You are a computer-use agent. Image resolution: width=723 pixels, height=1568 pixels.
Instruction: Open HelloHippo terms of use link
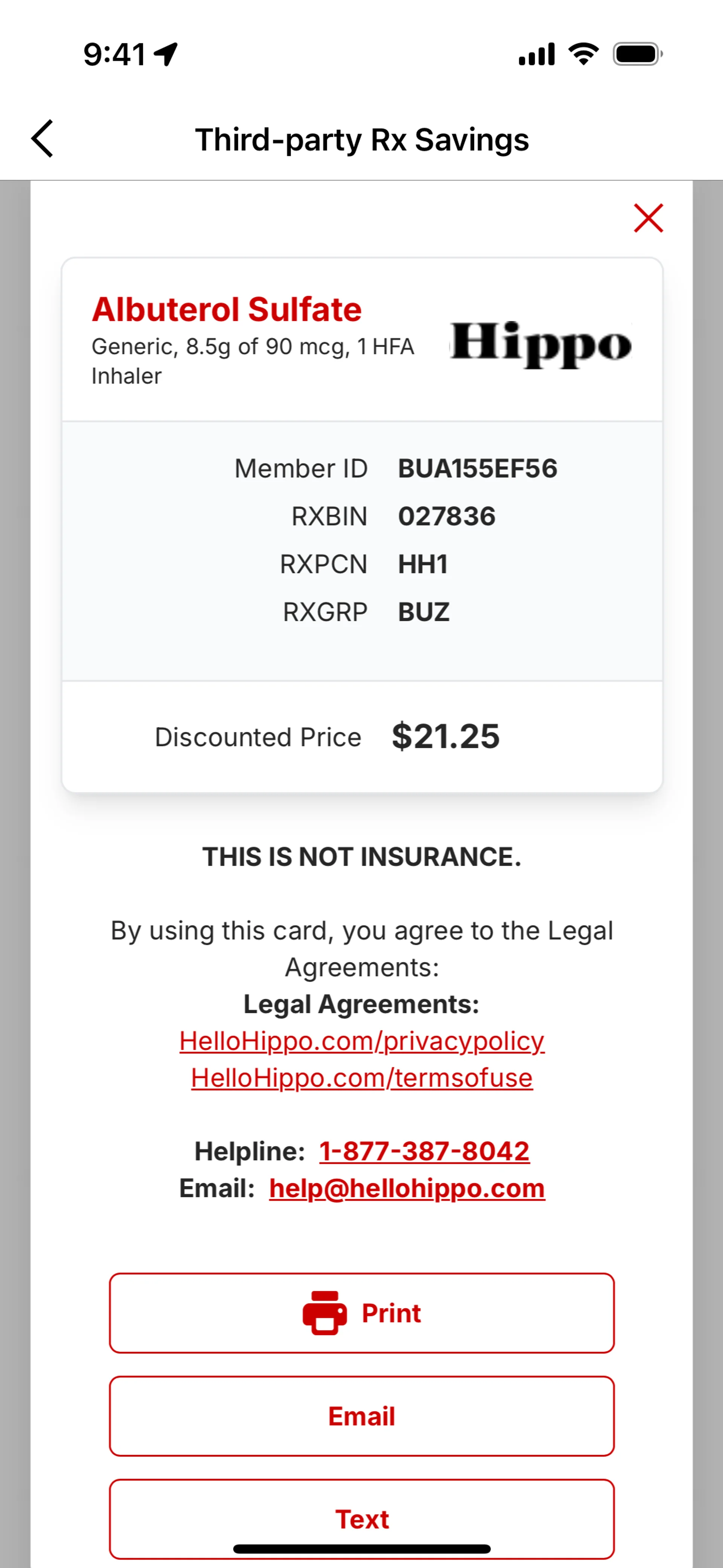[x=361, y=1078]
